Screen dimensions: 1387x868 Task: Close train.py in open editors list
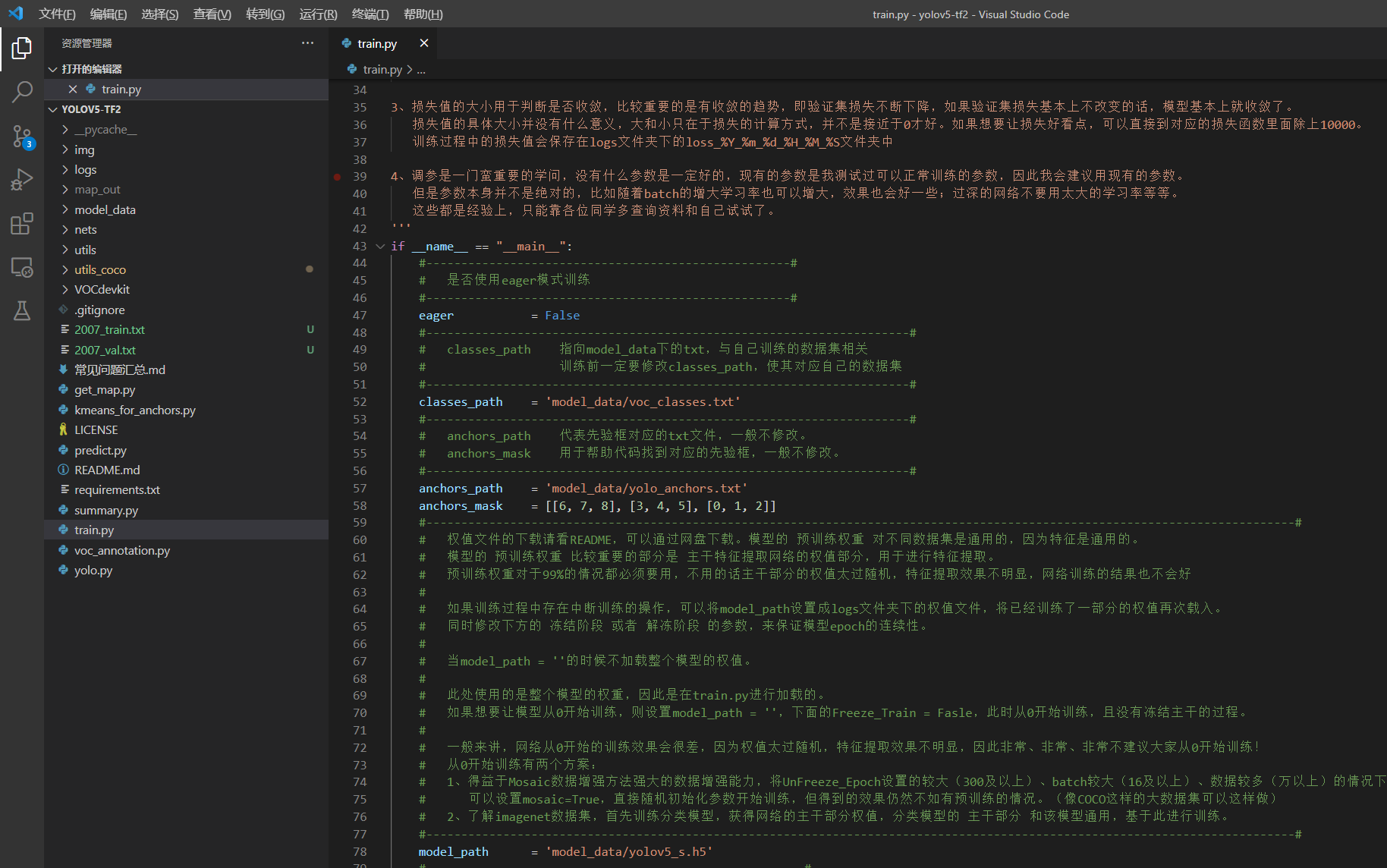click(73, 89)
